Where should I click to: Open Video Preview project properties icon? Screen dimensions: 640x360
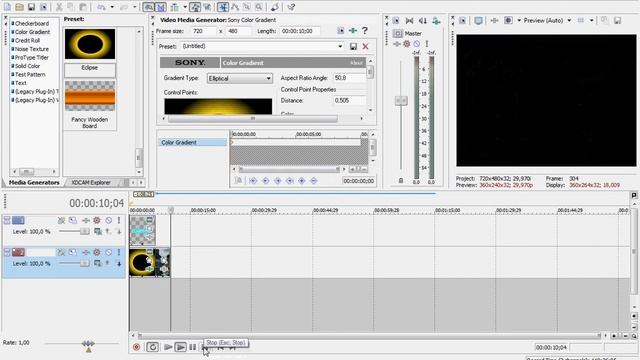click(462, 20)
